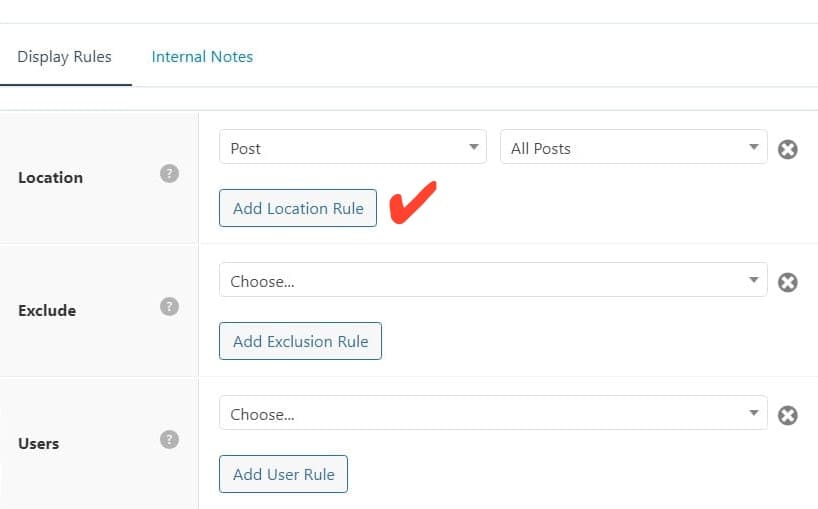Remove the Post location rule row
This screenshot has height=509, width=818.
(788, 150)
